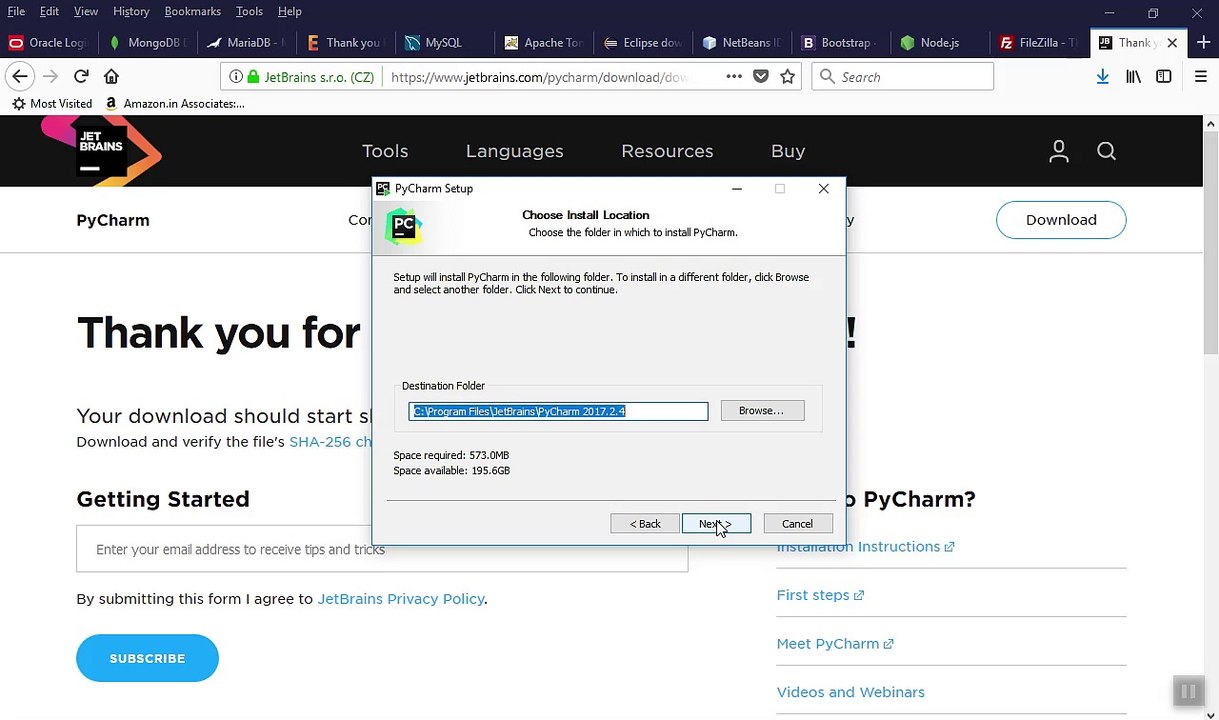Viewport: 1219px width, 720px height.
Task: Open the Languages menu on JetBrains site
Action: pyautogui.click(x=515, y=151)
